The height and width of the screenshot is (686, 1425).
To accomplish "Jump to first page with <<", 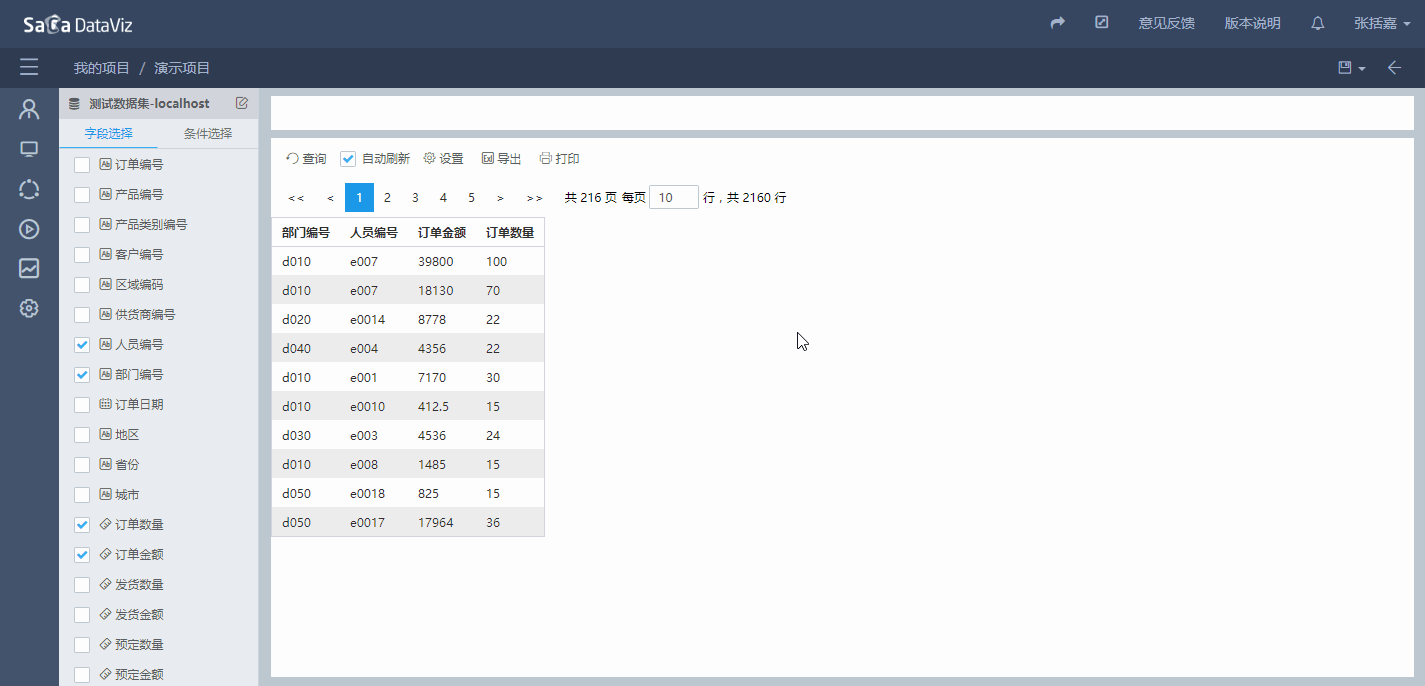I will point(296,198).
